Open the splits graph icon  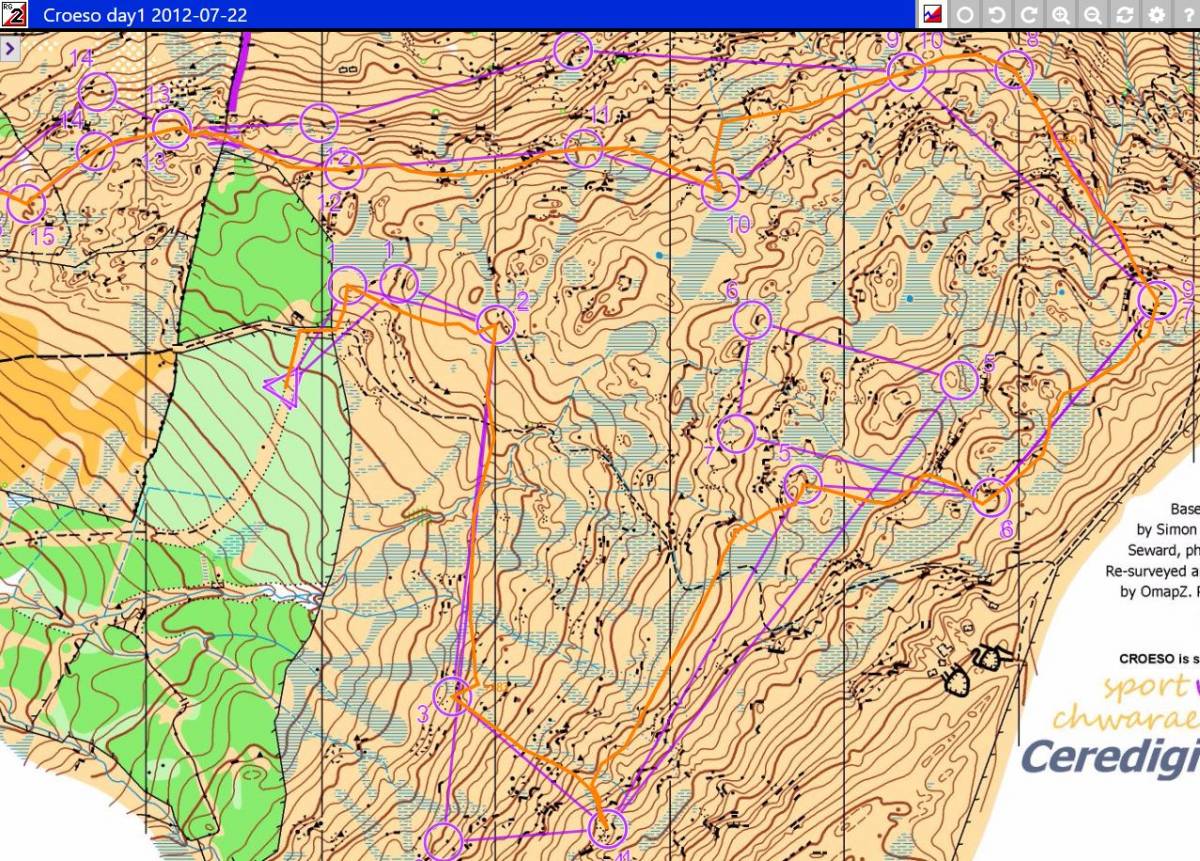pyautogui.click(x=932, y=15)
